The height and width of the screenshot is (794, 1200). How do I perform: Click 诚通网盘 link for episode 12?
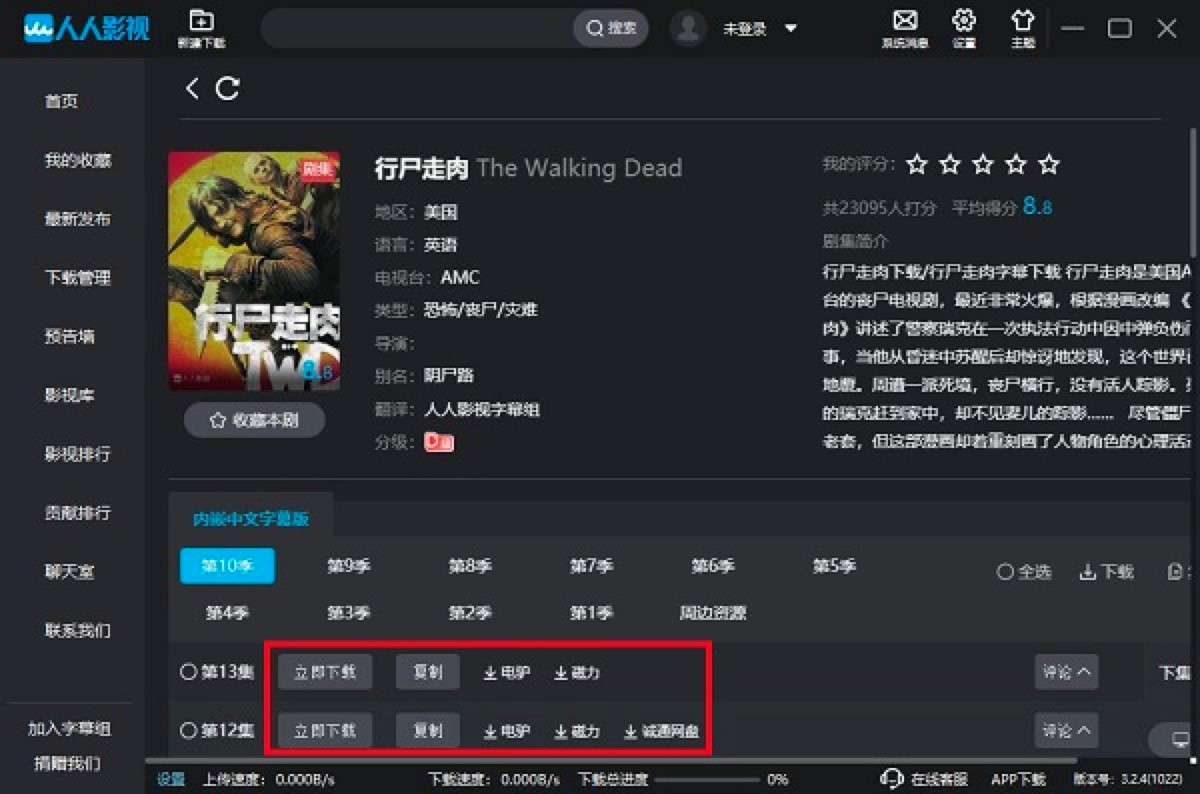point(662,731)
